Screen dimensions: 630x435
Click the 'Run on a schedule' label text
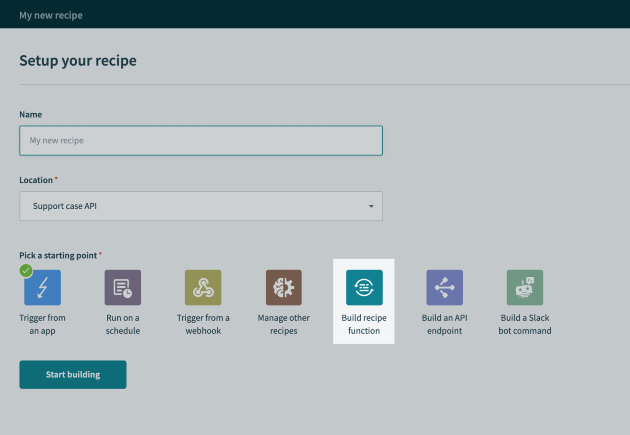(123, 324)
